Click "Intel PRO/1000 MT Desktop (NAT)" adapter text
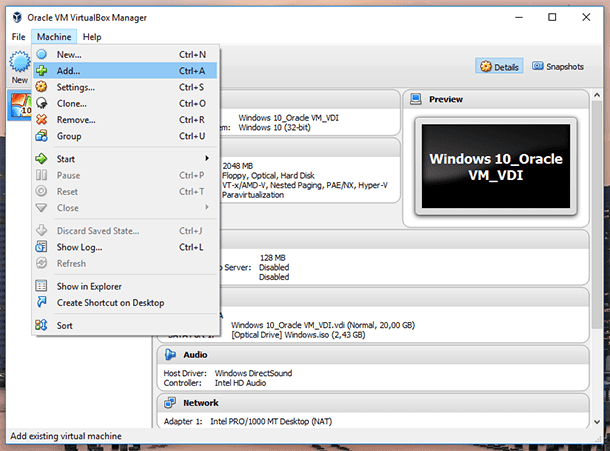 pyautogui.click(x=271, y=421)
